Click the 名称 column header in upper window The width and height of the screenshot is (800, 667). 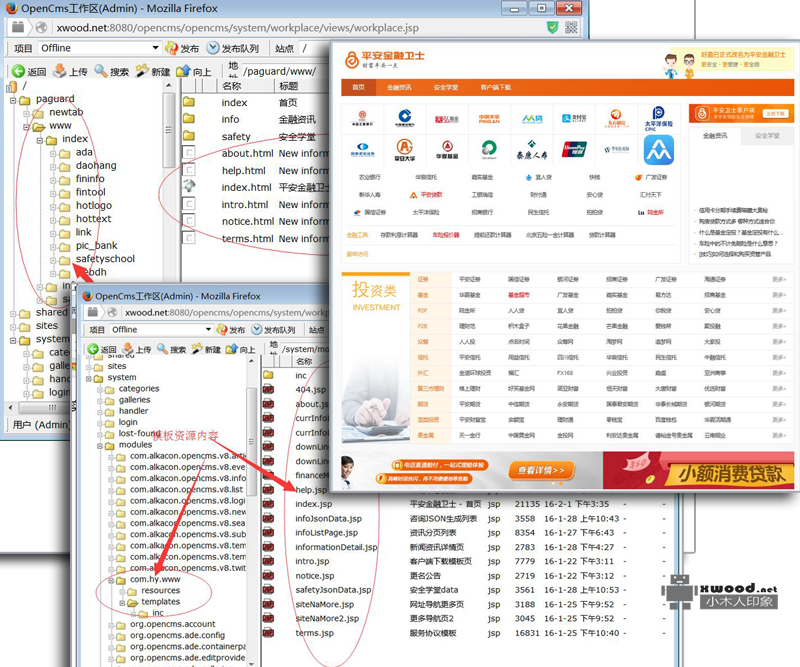pyautogui.click(x=232, y=86)
